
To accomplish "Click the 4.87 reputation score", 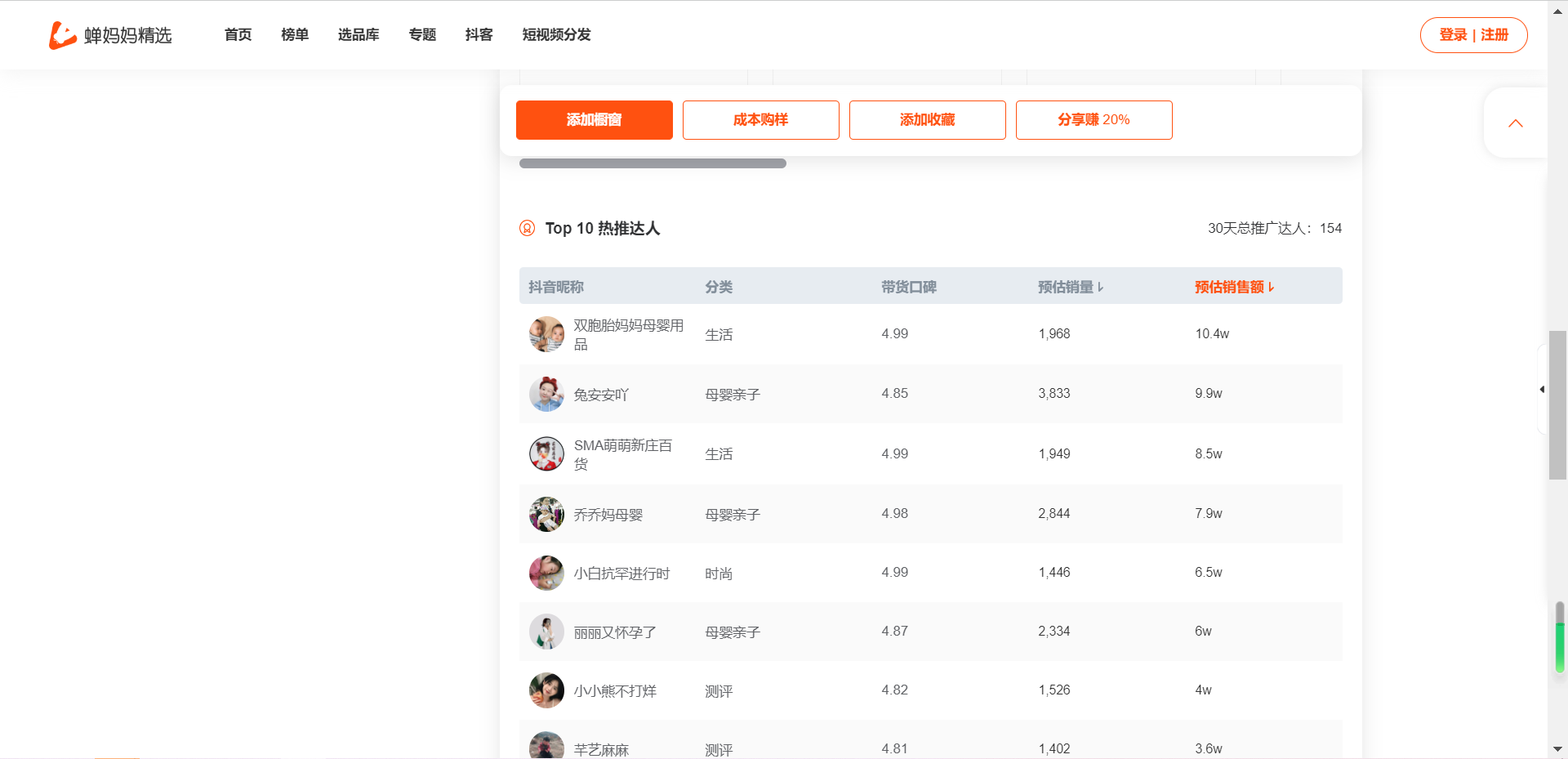I will pos(895,631).
